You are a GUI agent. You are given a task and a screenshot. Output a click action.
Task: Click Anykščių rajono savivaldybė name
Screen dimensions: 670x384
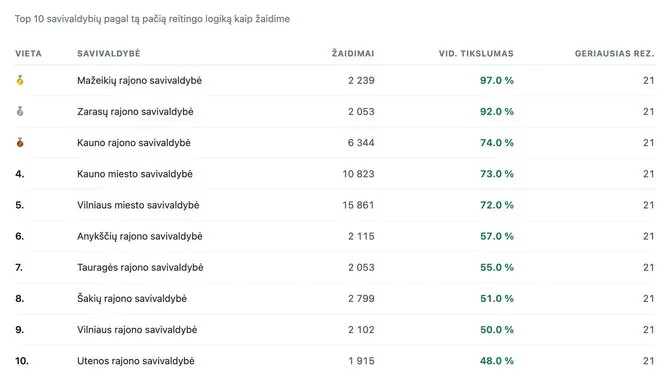click(140, 236)
